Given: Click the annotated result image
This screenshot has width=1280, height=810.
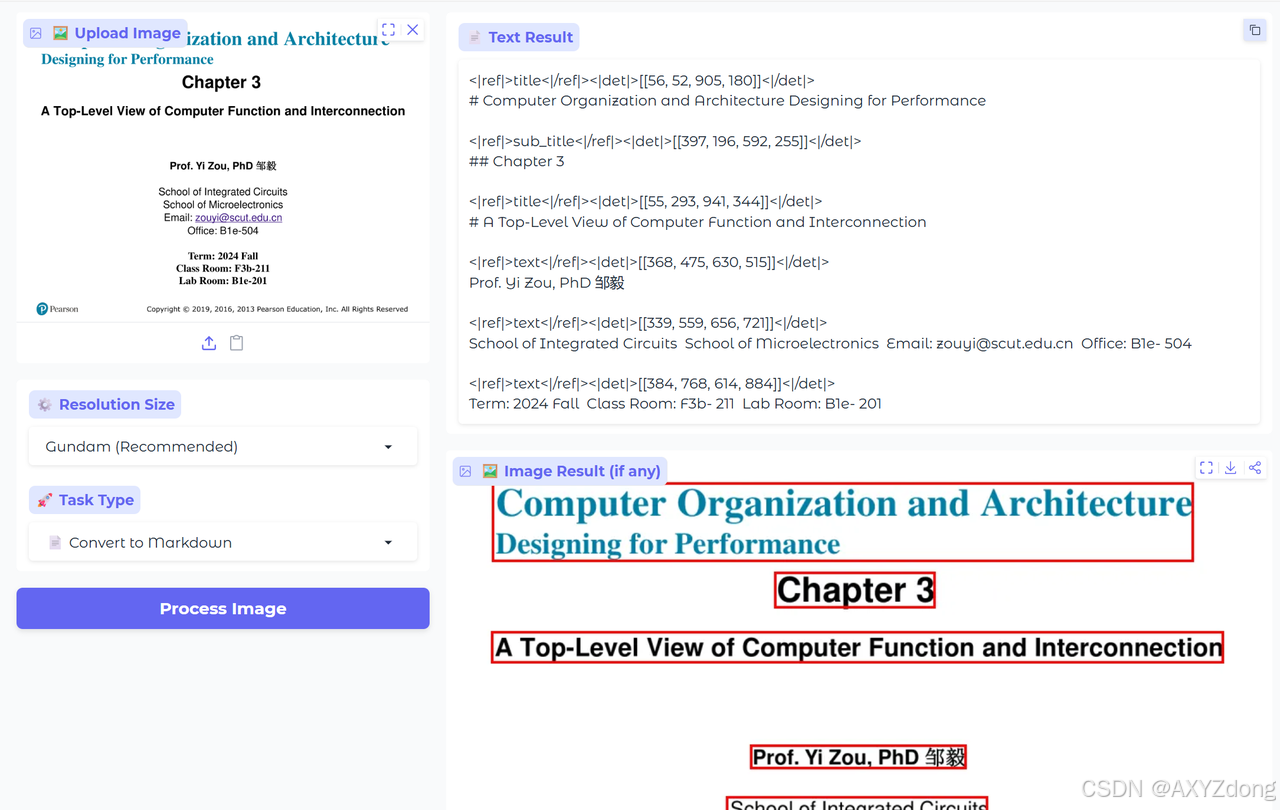Looking at the screenshot, I should 858,646.
